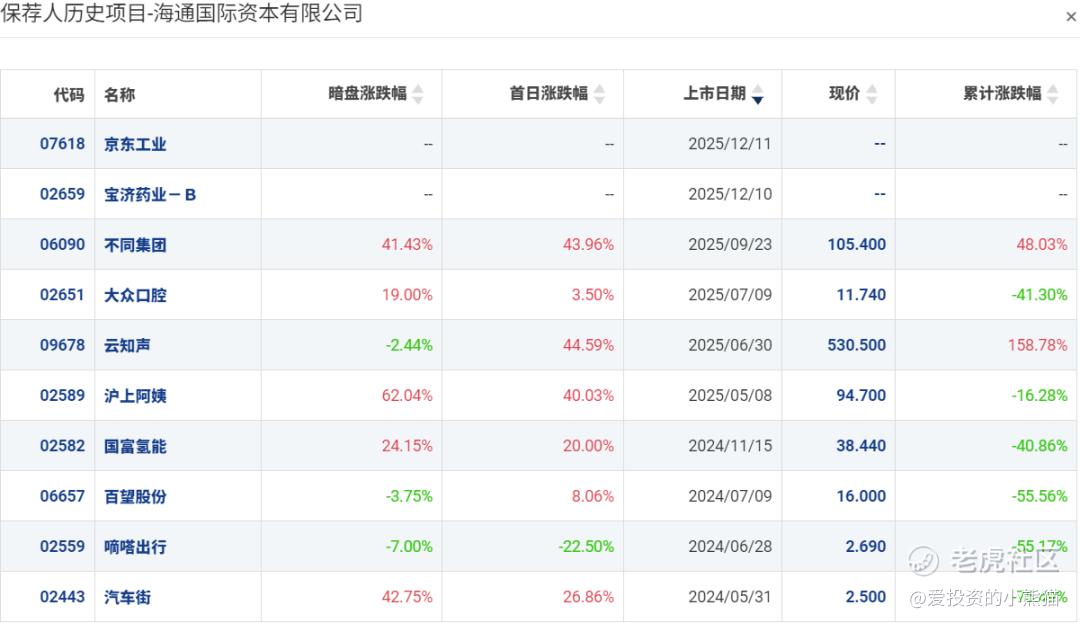The image size is (1080, 623).
Task: Open stock code 02582
Action: [x=62, y=445]
